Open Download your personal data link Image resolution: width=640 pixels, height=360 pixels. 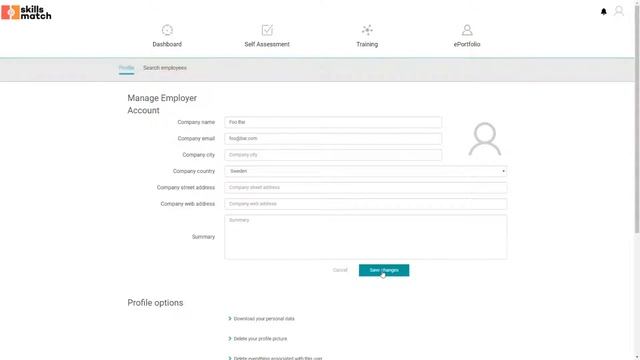[264, 319]
